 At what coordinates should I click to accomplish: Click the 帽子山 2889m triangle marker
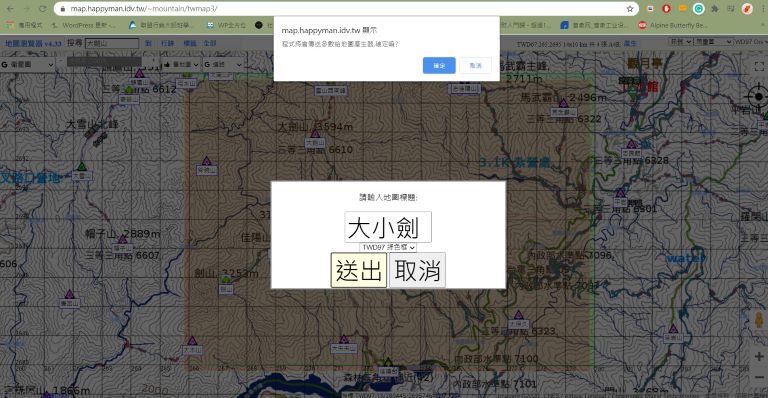(122, 239)
